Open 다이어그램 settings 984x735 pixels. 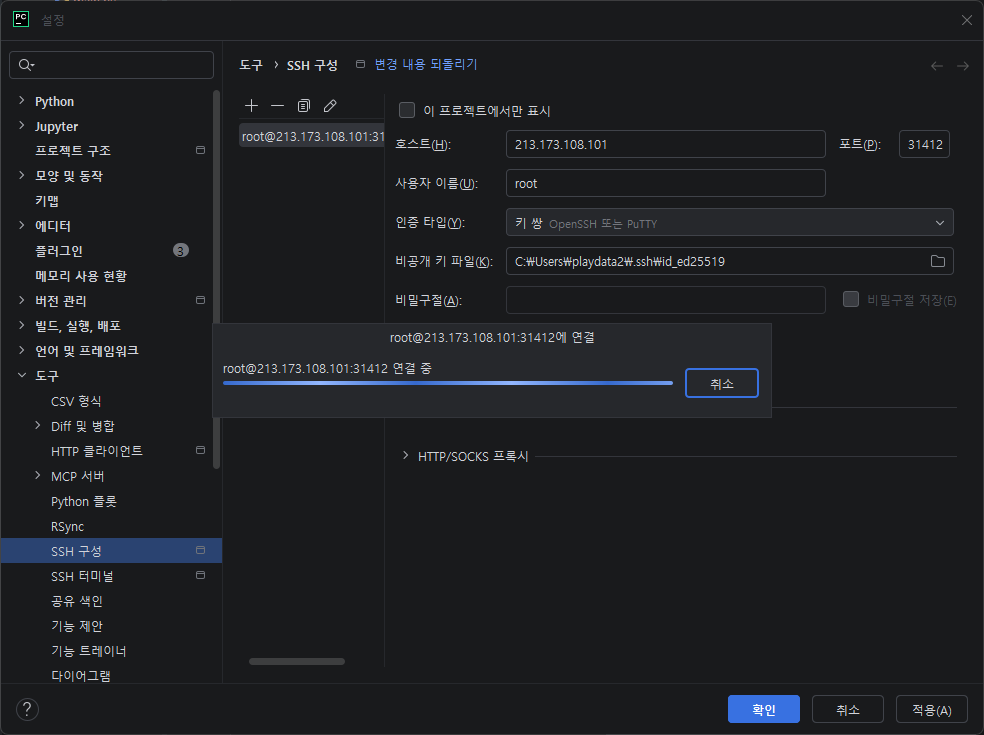point(81,676)
